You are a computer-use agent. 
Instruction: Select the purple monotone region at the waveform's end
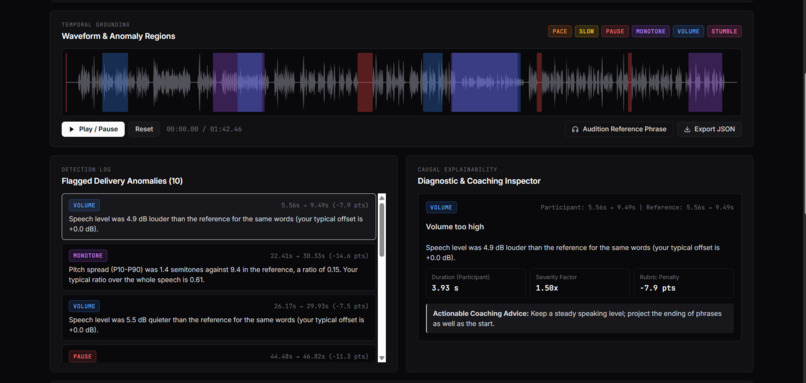point(705,82)
